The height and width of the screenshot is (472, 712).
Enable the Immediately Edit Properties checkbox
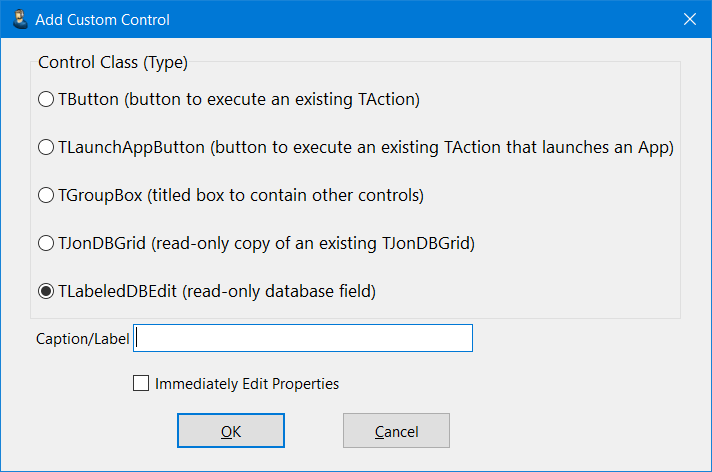141,383
